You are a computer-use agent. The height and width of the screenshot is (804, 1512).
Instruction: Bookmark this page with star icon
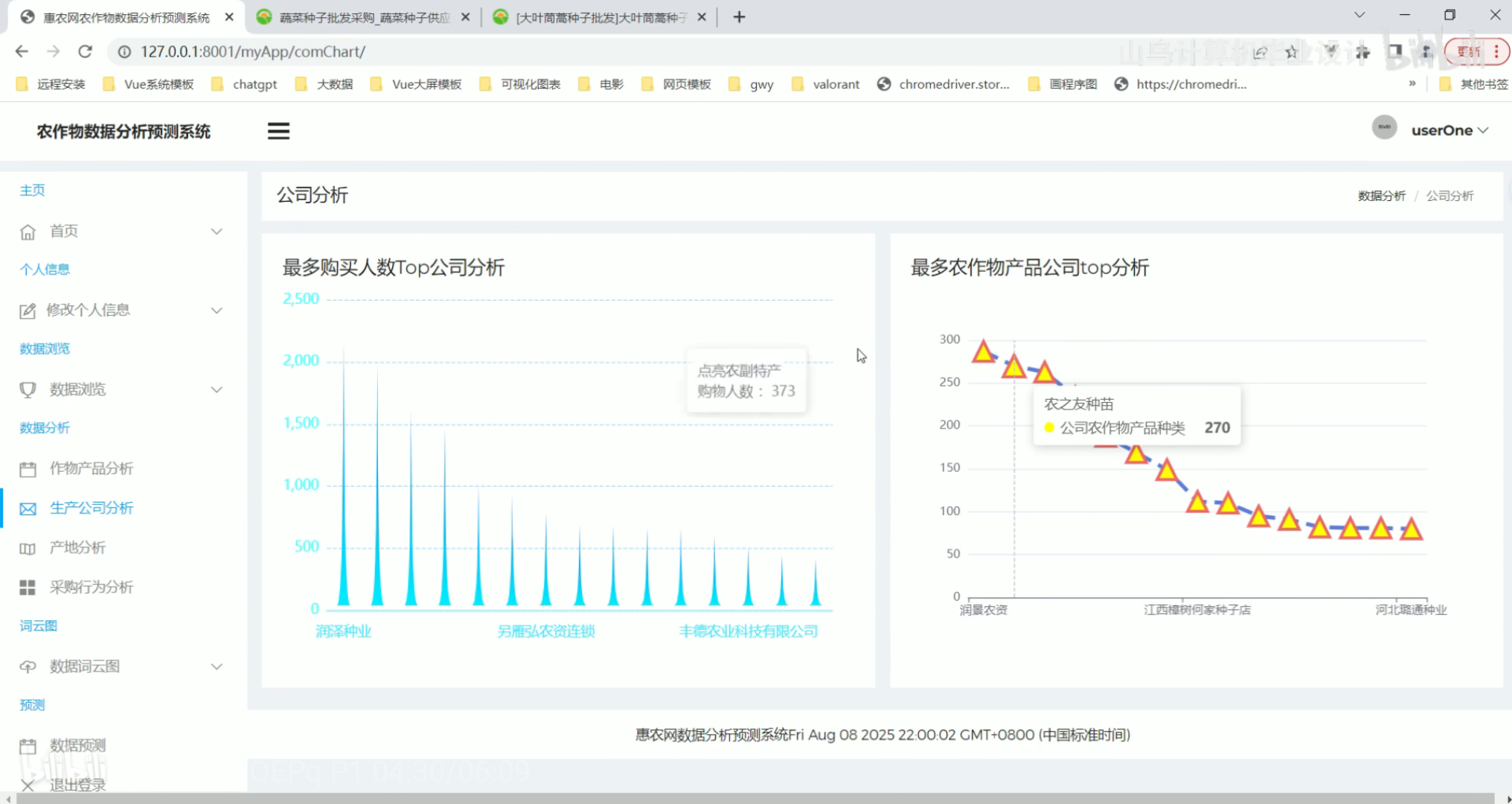click(1292, 52)
